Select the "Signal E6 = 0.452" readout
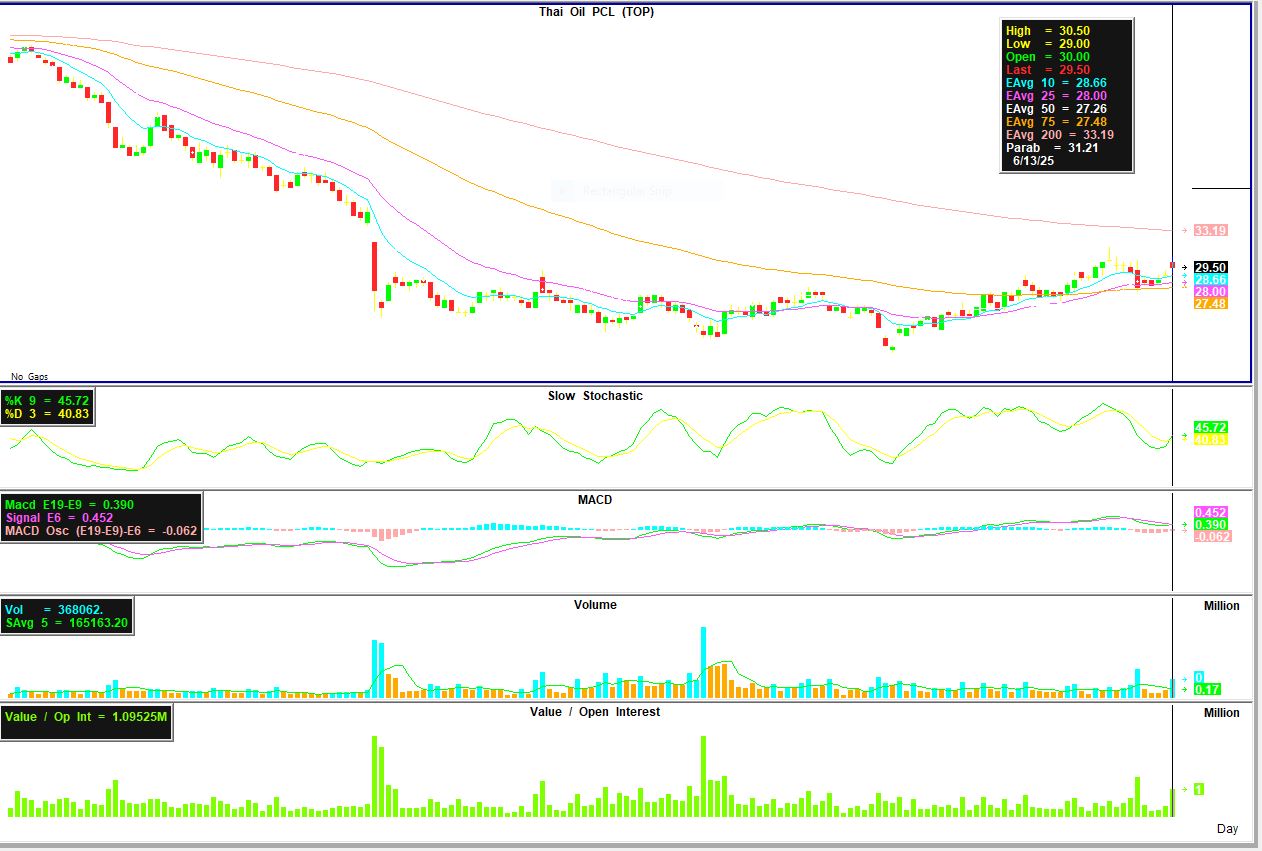 point(58,518)
